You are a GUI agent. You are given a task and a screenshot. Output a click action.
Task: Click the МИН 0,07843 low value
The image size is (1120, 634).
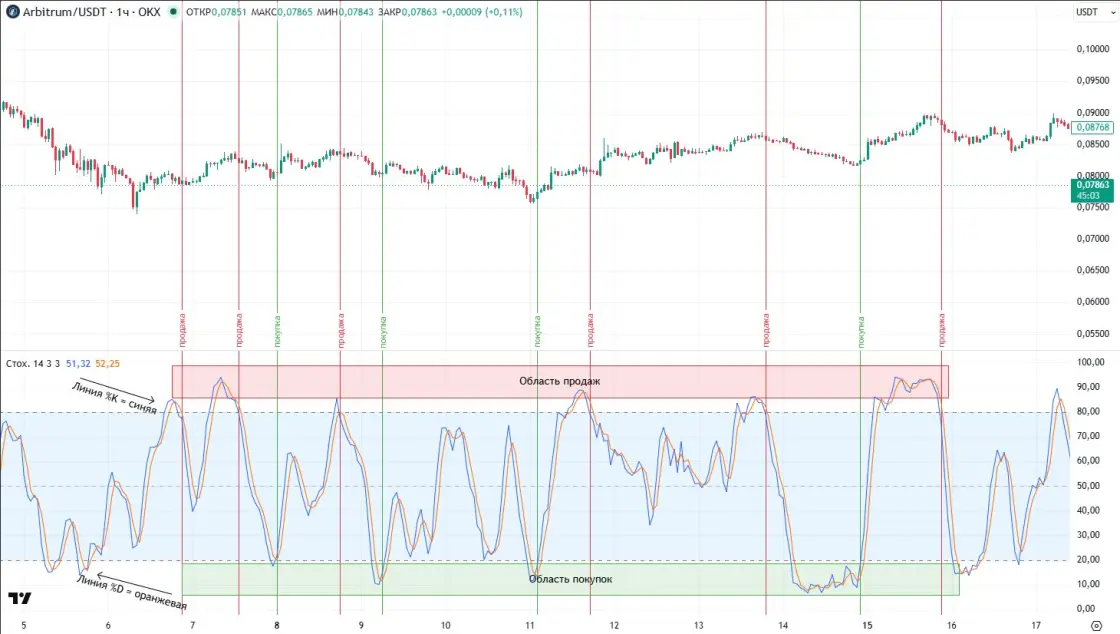344,12
